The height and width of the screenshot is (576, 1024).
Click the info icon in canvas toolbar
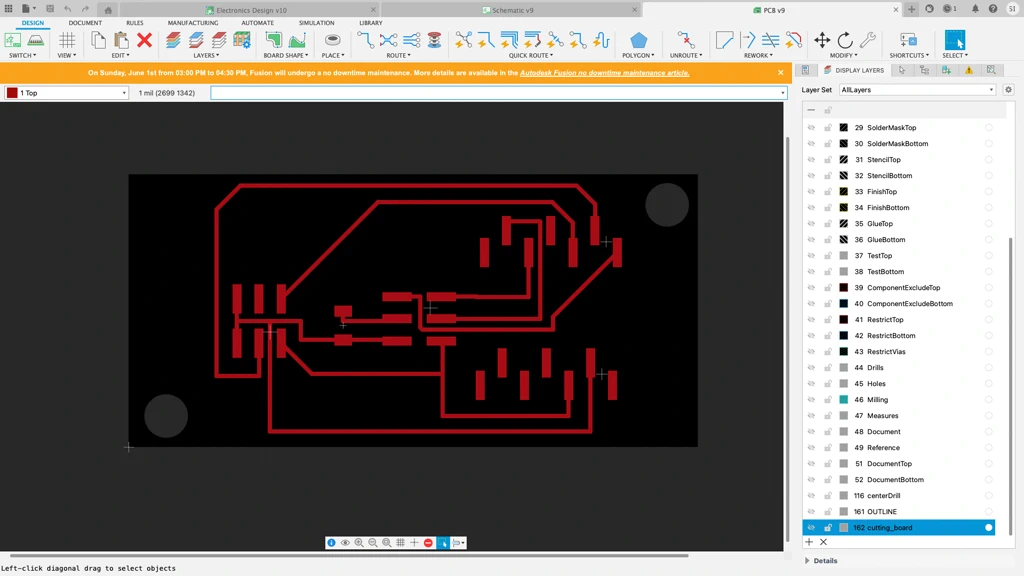(331, 543)
